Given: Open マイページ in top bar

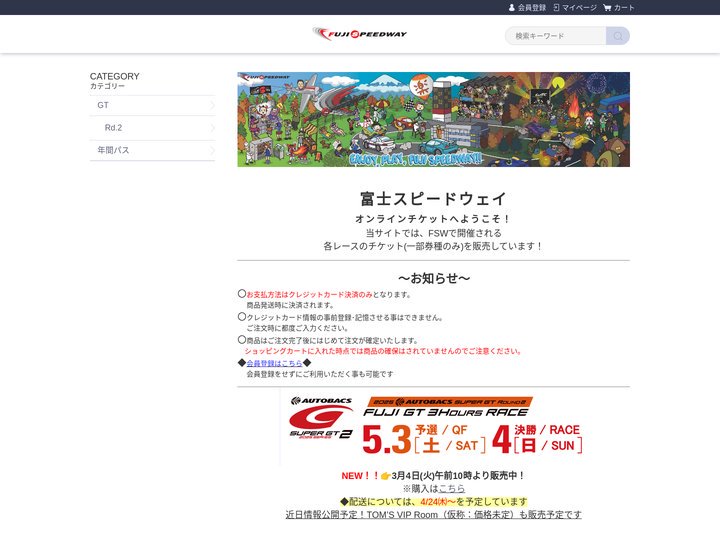Looking at the screenshot, I should coord(575,7).
